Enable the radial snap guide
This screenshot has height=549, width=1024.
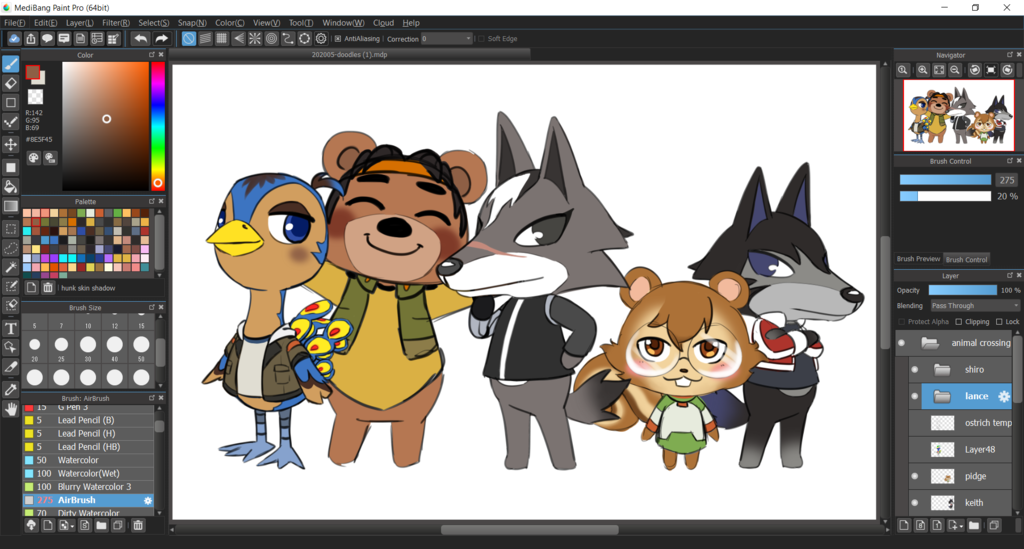[255, 39]
